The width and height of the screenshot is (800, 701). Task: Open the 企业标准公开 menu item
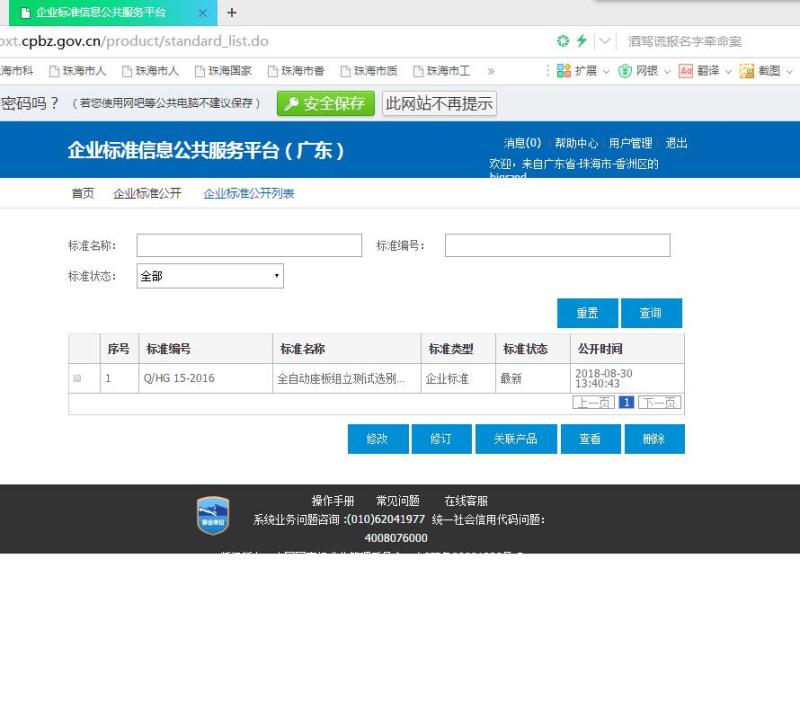tap(147, 193)
